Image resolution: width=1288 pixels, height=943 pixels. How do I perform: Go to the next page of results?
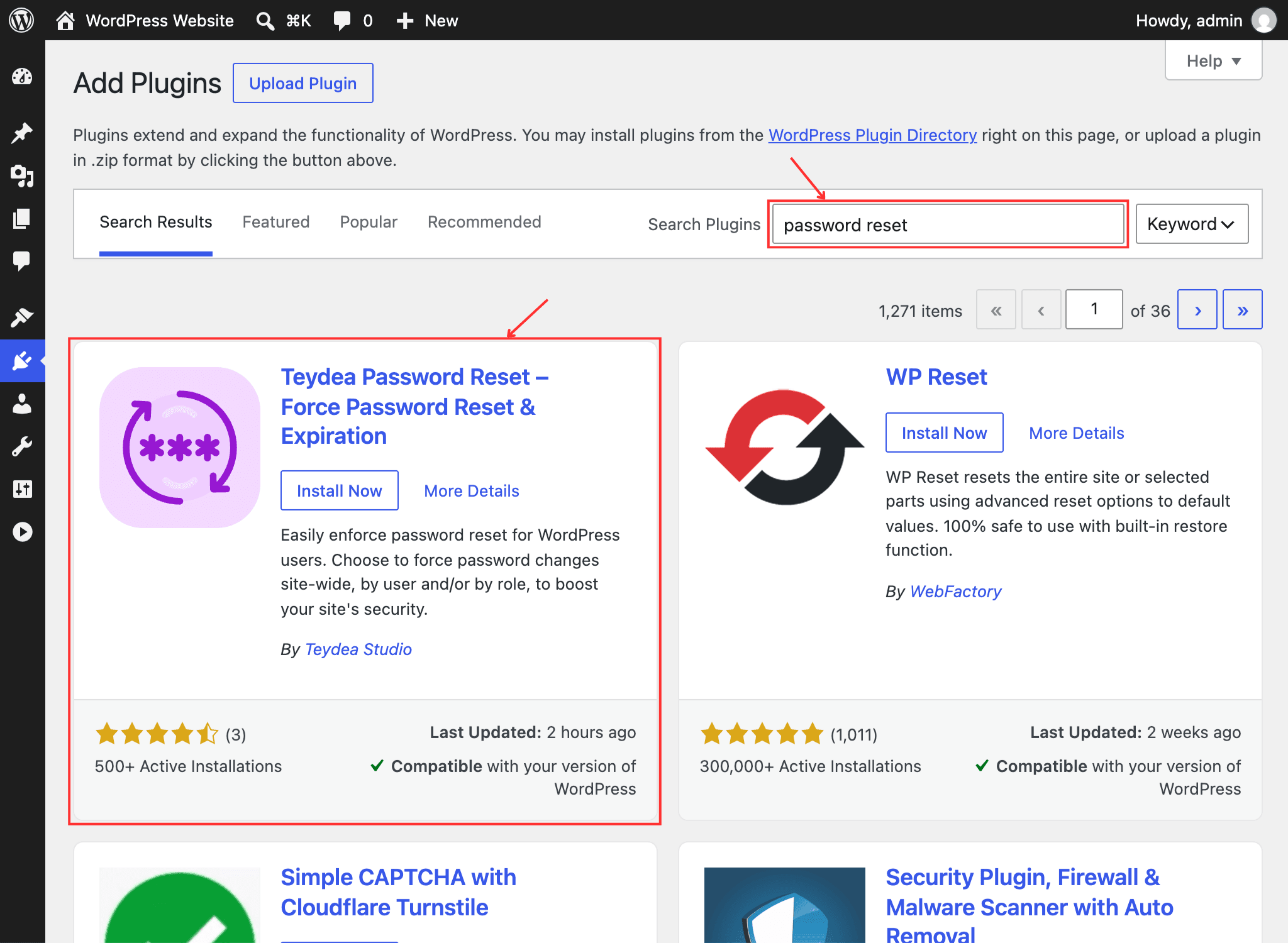(x=1197, y=309)
